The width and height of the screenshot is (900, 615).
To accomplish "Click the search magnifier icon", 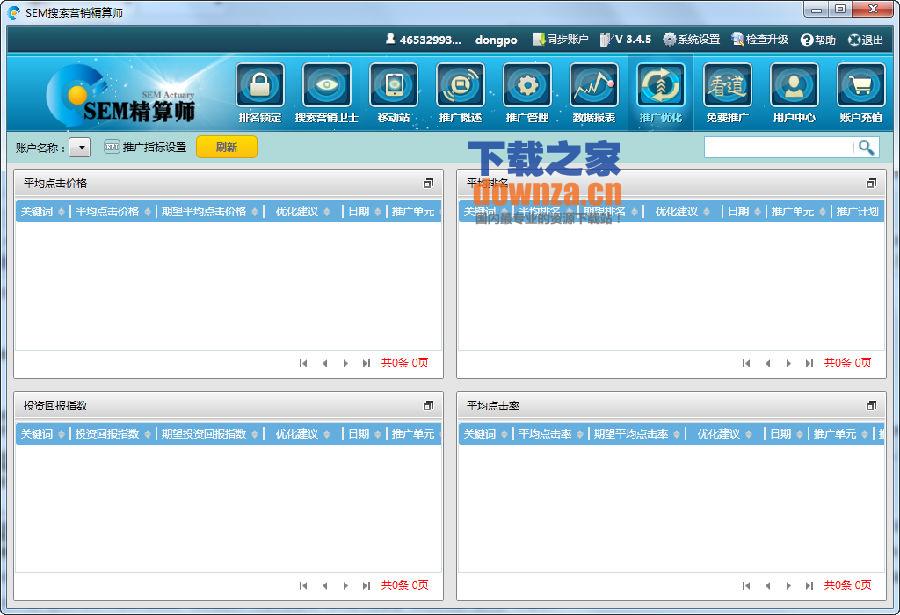I will [x=867, y=148].
